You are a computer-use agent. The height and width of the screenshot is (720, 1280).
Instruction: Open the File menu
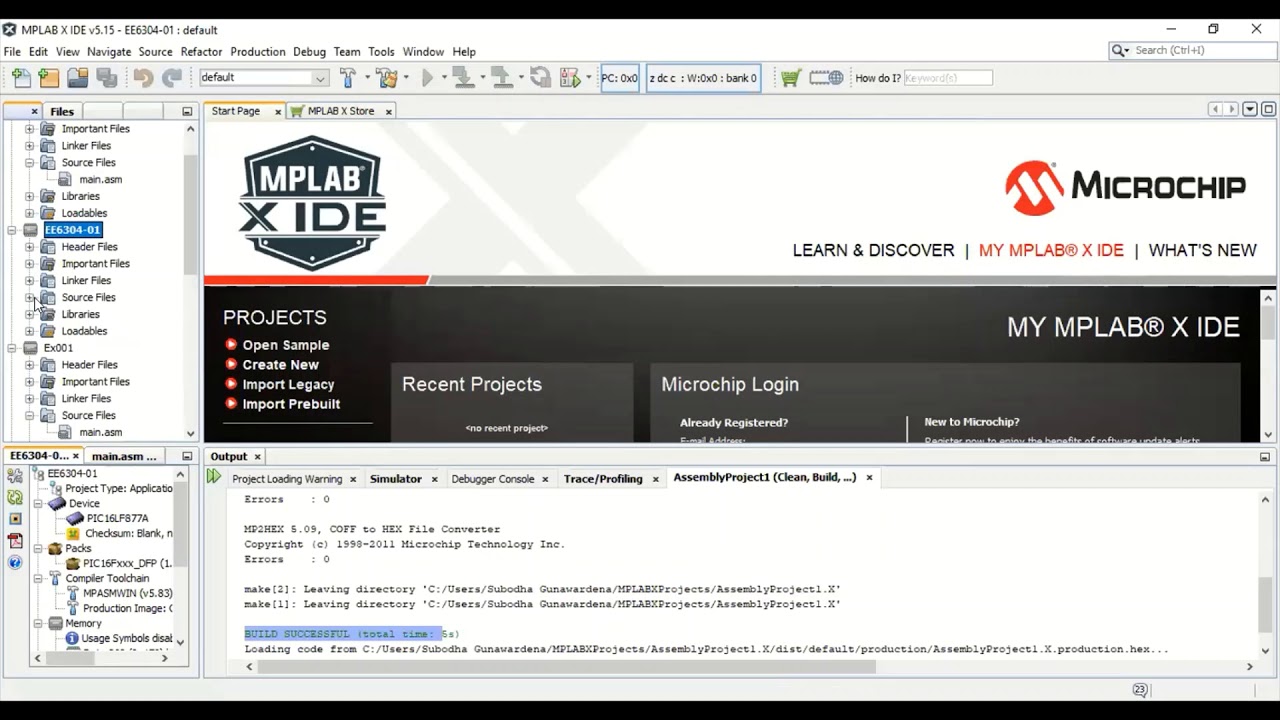12,52
